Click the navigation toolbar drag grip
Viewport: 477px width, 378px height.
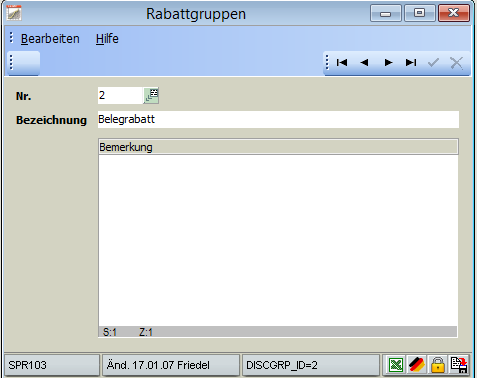tap(327, 62)
